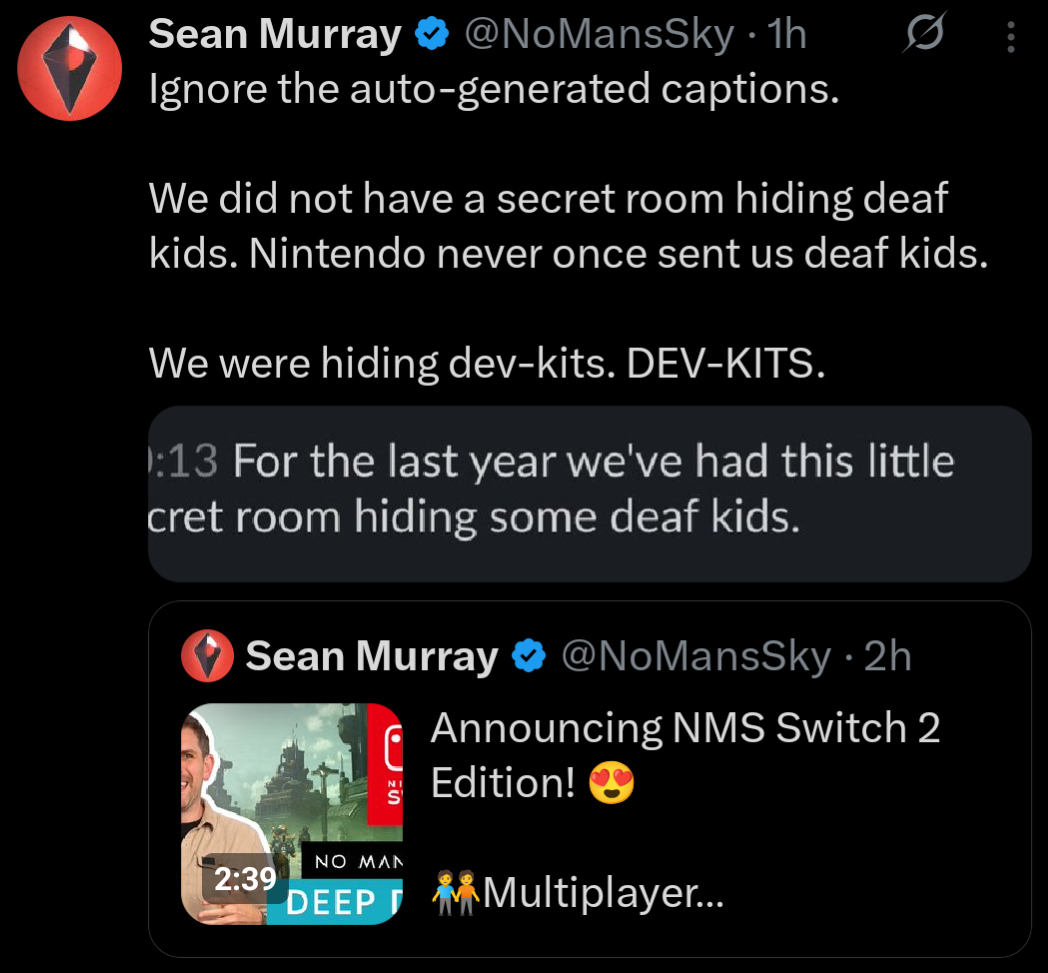Click the Multiplayer people emoji
The width and height of the screenshot is (1048, 973).
coord(456,893)
